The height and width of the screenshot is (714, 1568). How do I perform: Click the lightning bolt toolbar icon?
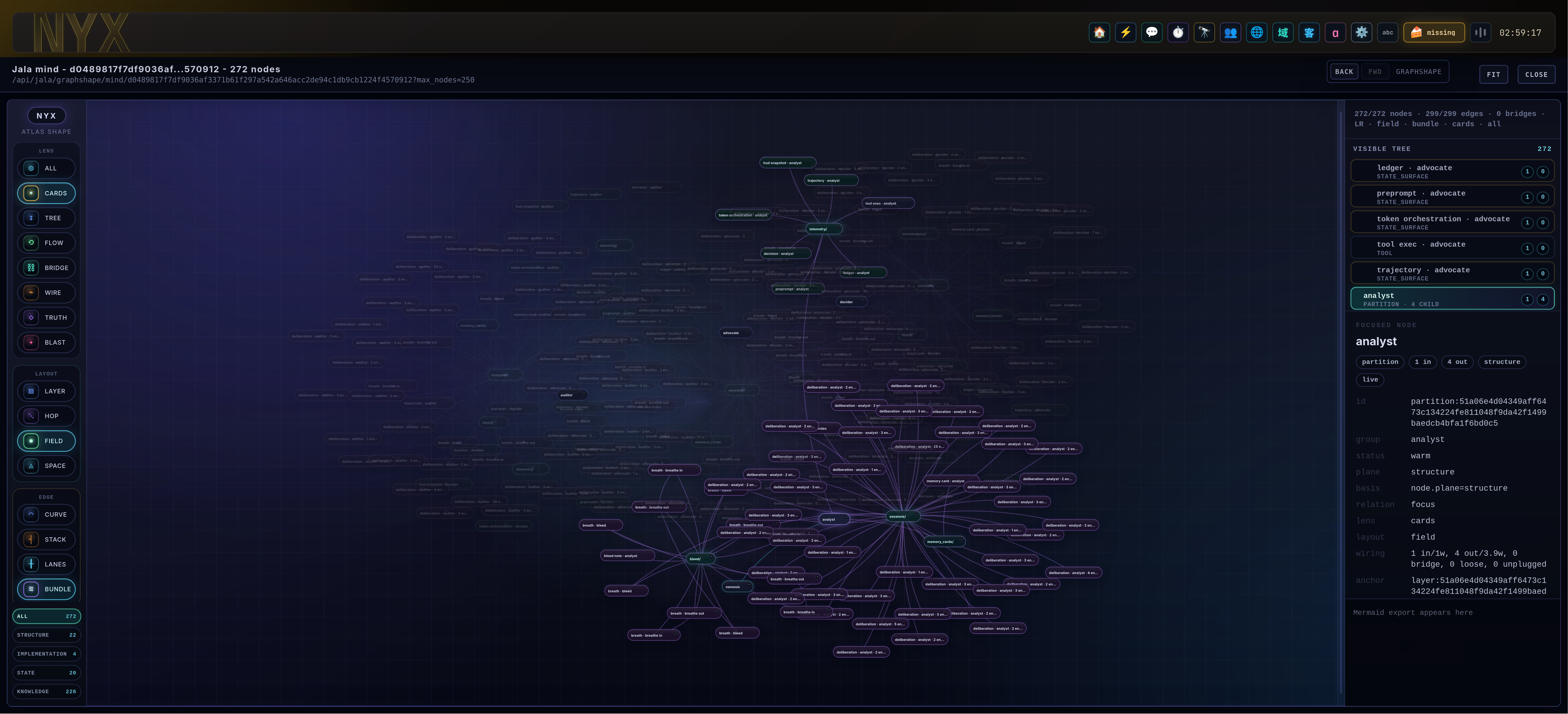tap(1125, 32)
